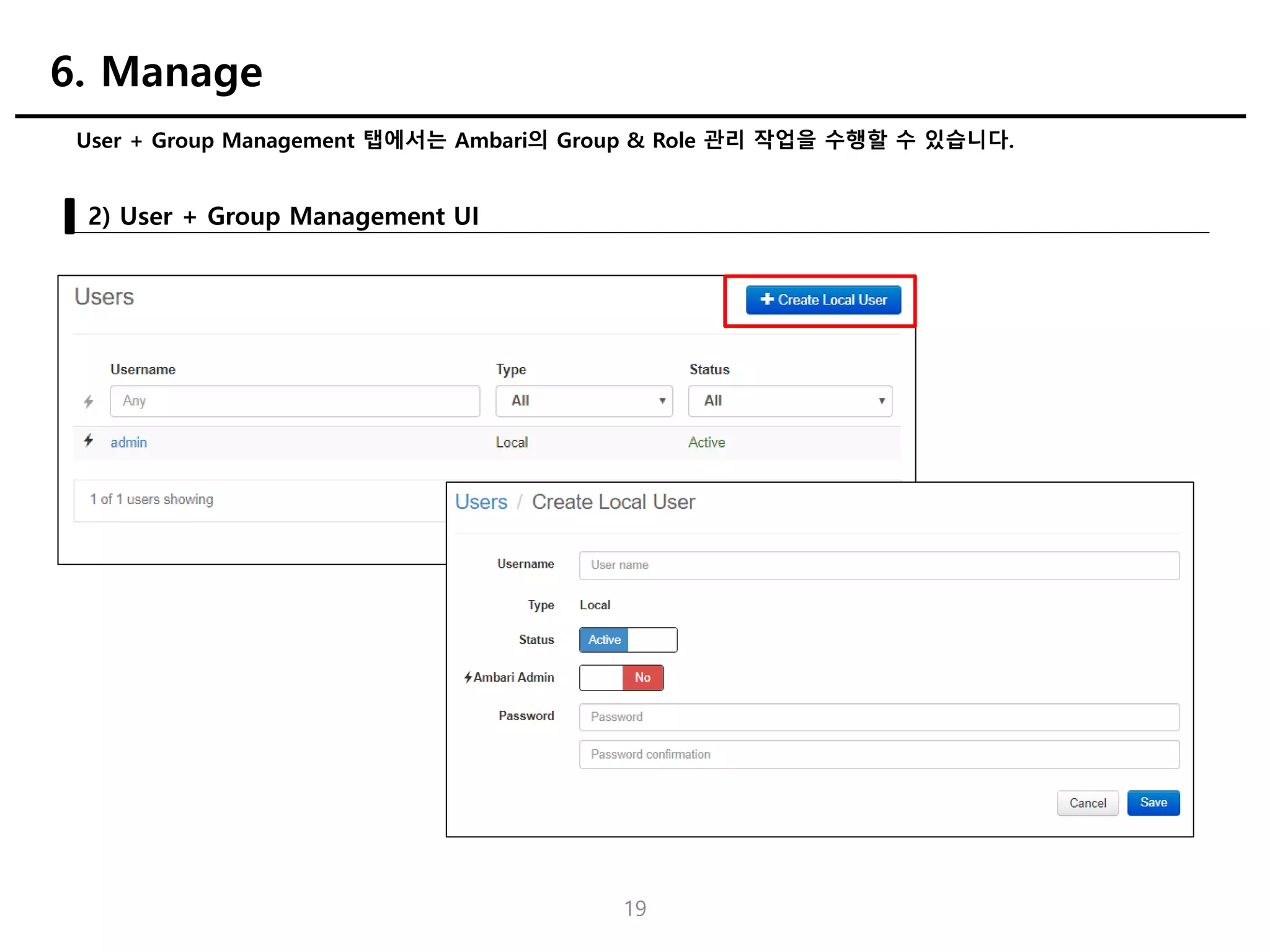Screen dimensions: 1270x952
Task: Click the Local value in the create form
Action: tap(595, 605)
